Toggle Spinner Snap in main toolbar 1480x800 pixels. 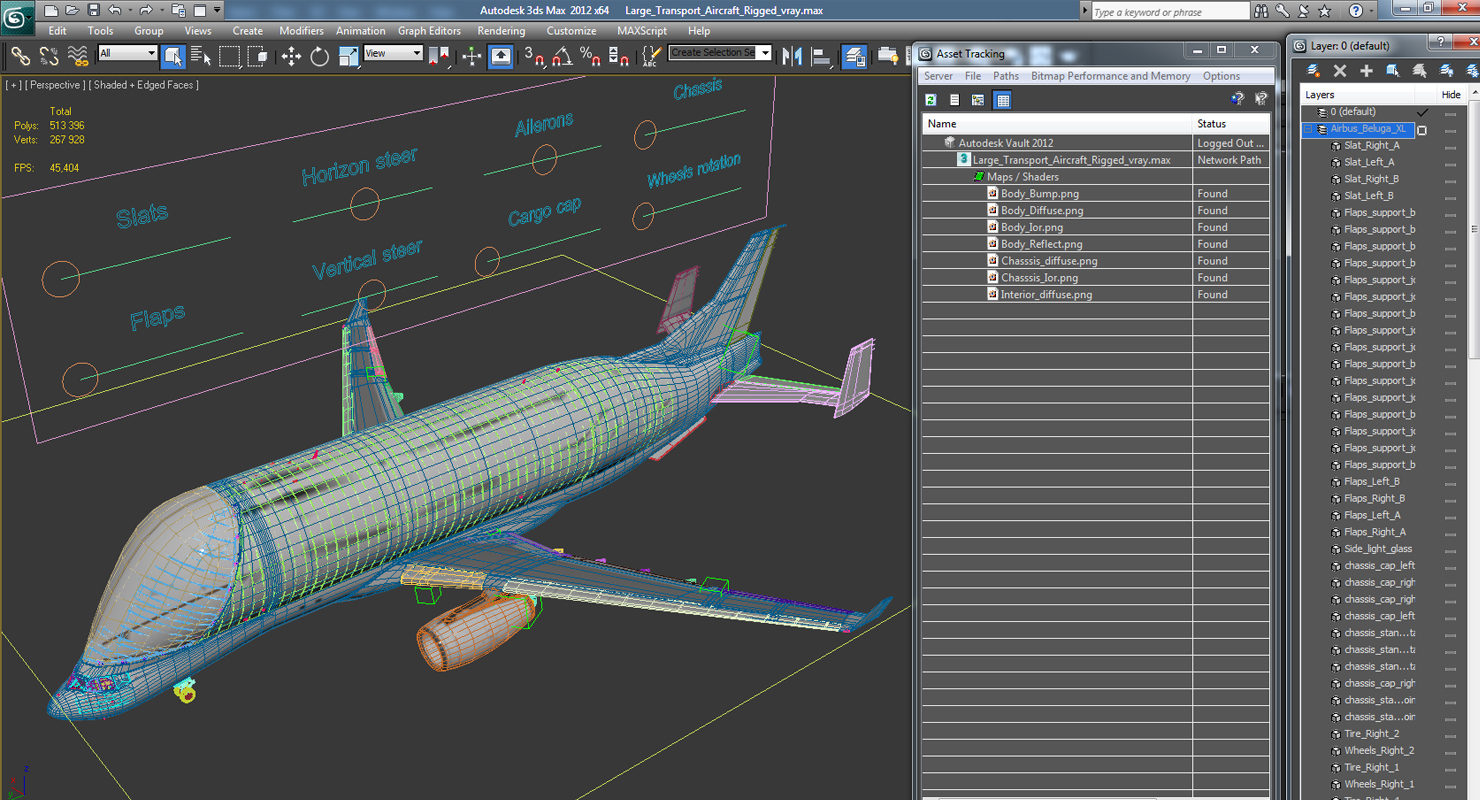(x=619, y=56)
